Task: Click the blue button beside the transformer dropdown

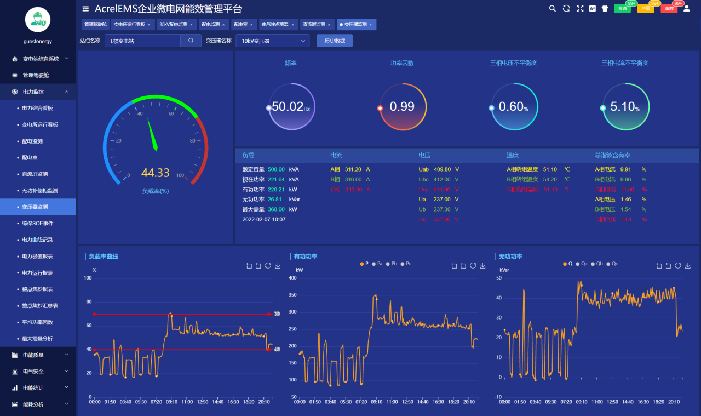Action: (x=333, y=41)
